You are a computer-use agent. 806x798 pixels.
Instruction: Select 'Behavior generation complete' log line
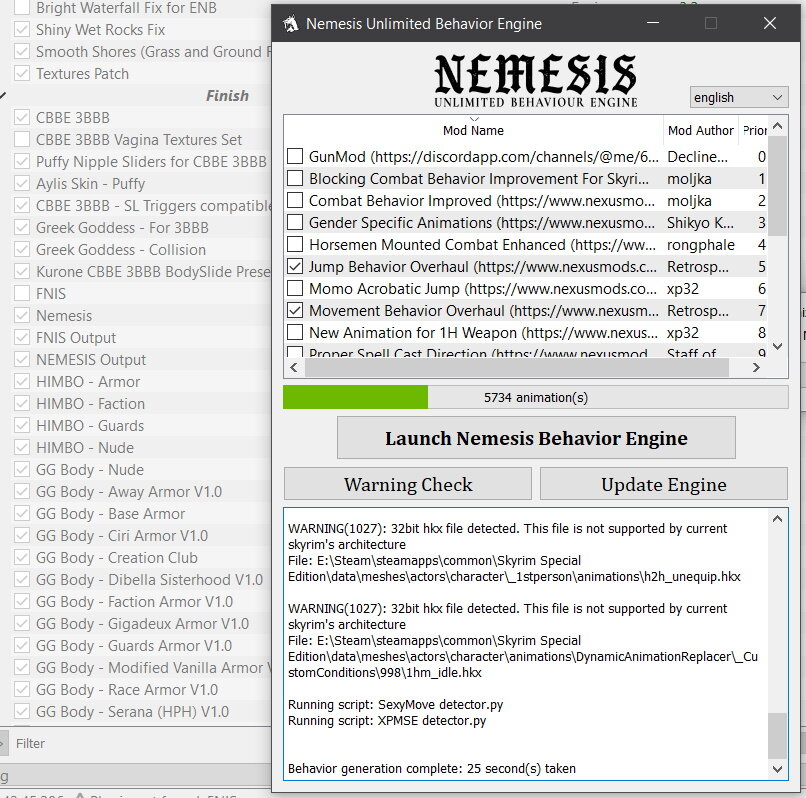pyautogui.click(x=432, y=769)
